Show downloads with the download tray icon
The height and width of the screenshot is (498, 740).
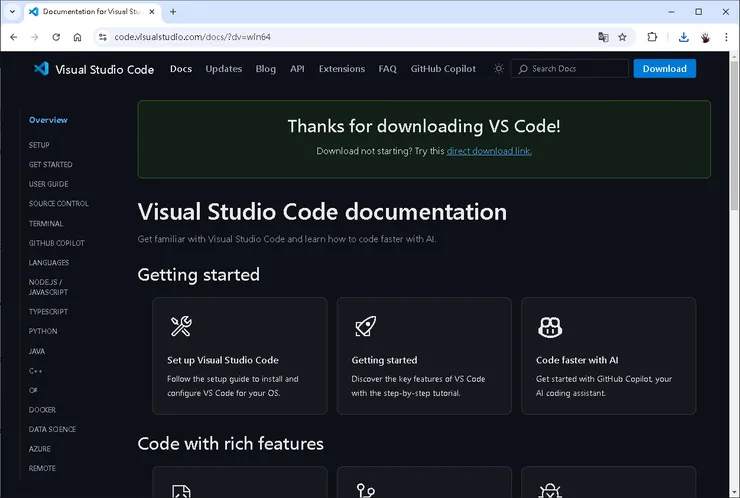[683, 37]
